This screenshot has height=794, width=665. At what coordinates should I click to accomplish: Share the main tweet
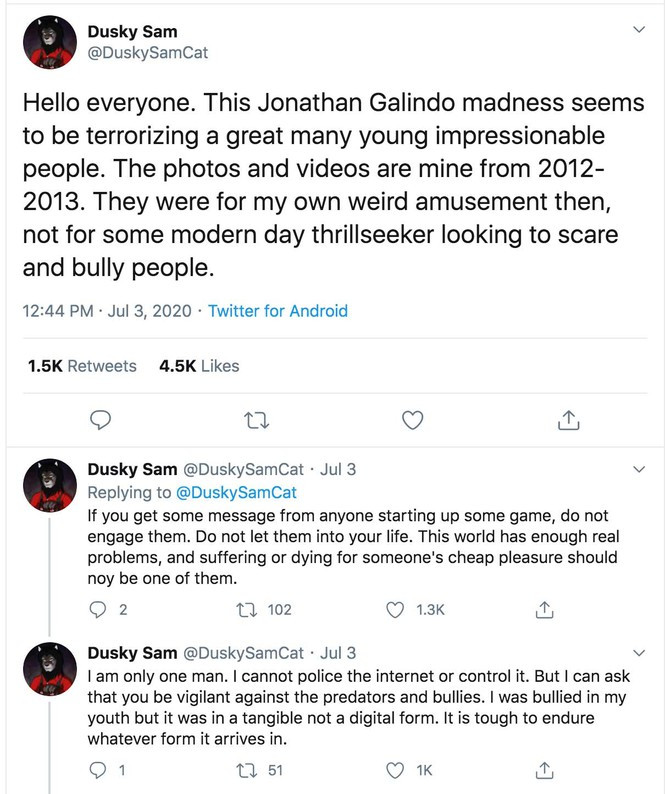click(x=567, y=420)
